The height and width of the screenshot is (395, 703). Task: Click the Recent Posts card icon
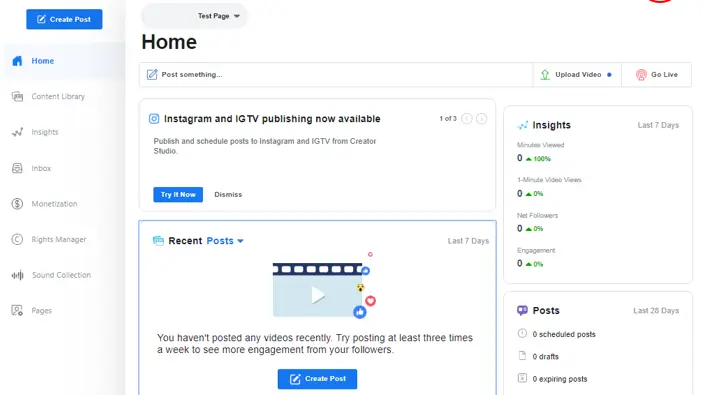pos(158,241)
